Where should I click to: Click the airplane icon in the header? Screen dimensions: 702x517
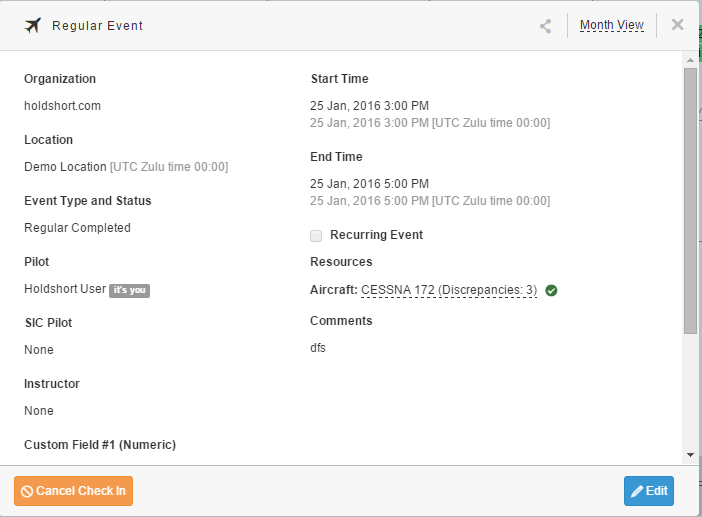tap(33, 26)
